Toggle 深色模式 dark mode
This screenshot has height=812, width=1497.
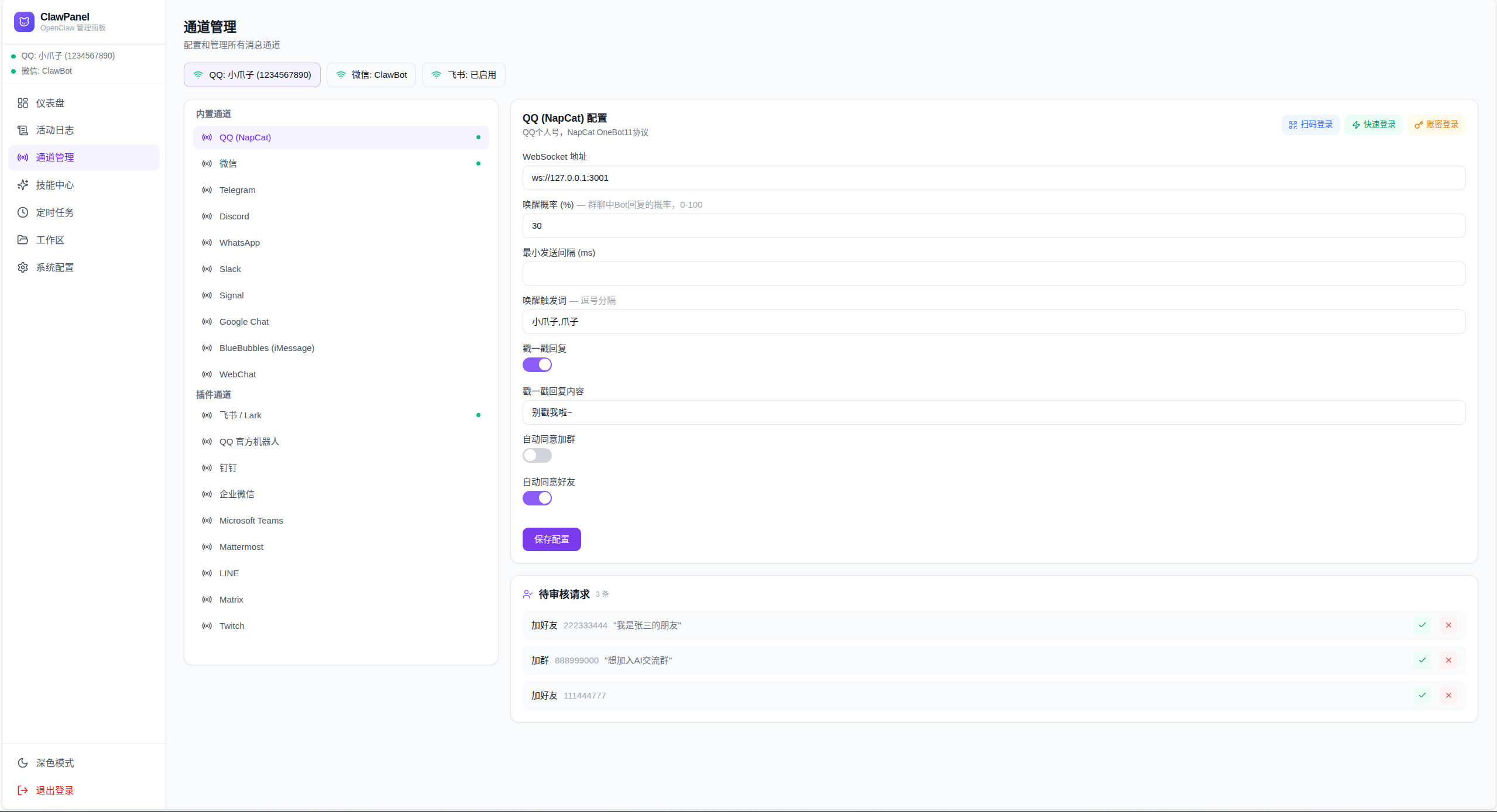(54, 763)
